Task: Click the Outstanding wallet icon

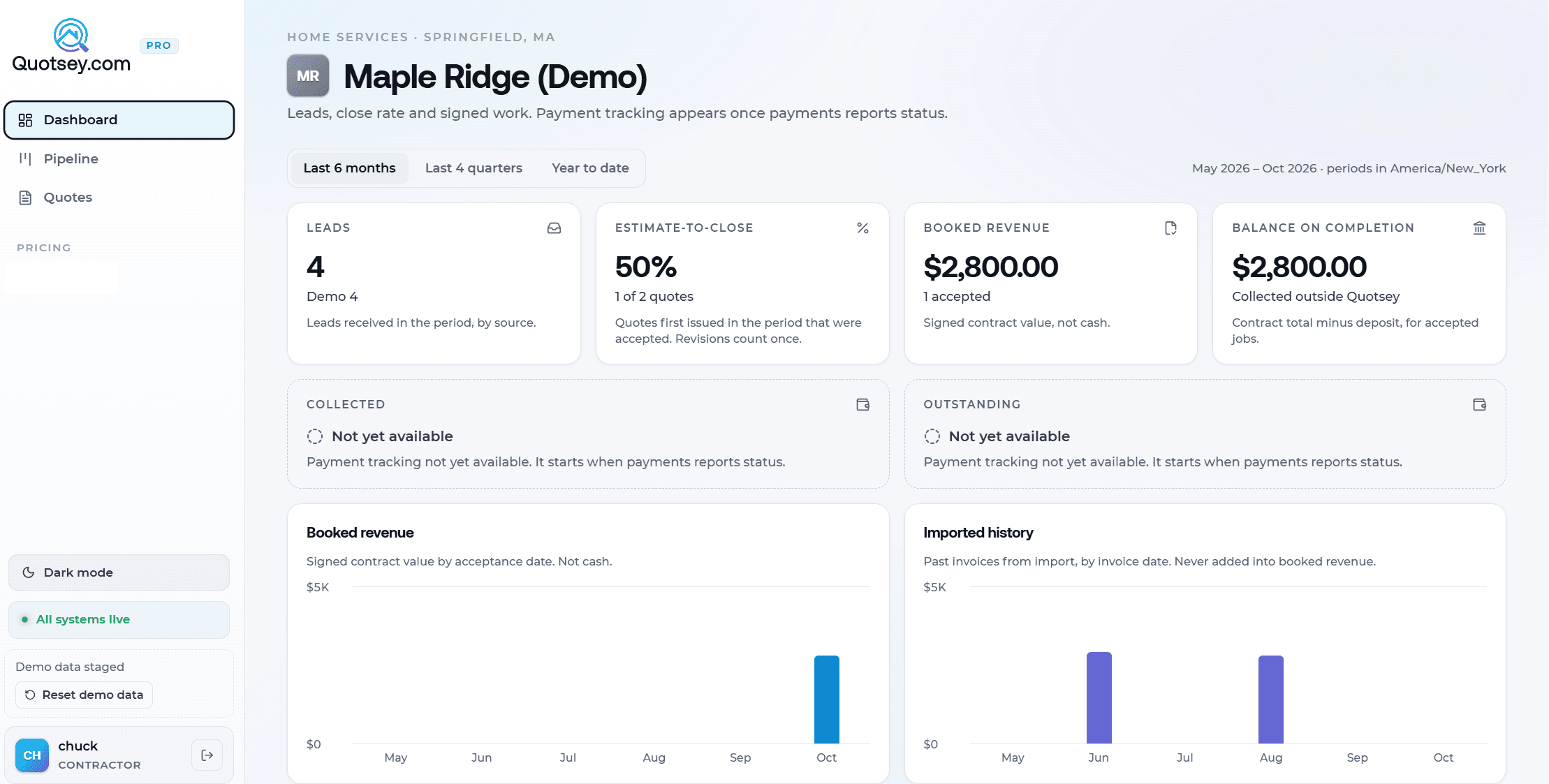Action: (1479, 405)
